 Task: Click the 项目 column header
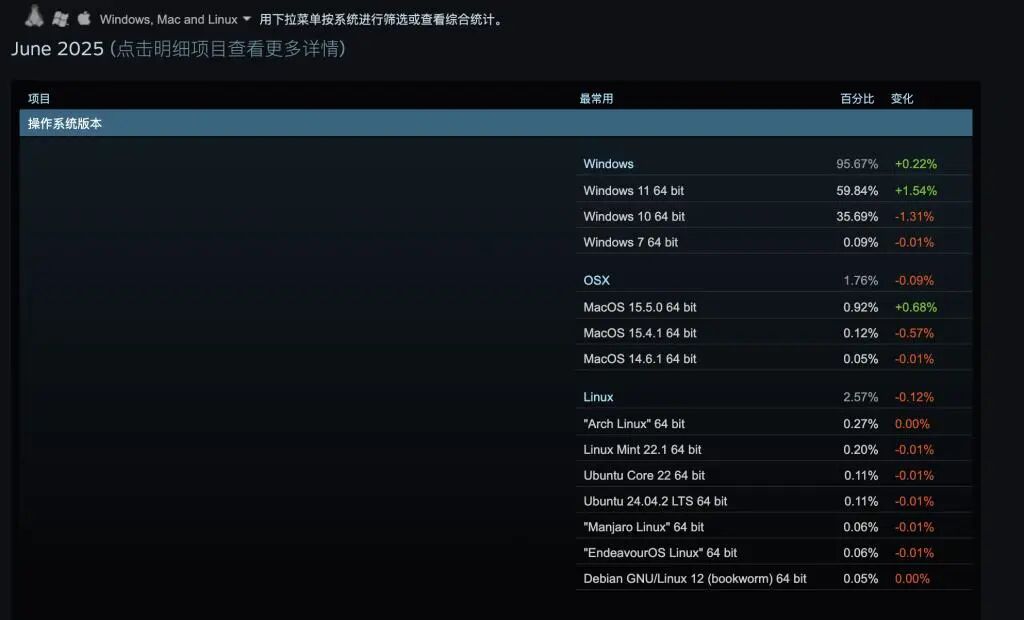(x=39, y=99)
